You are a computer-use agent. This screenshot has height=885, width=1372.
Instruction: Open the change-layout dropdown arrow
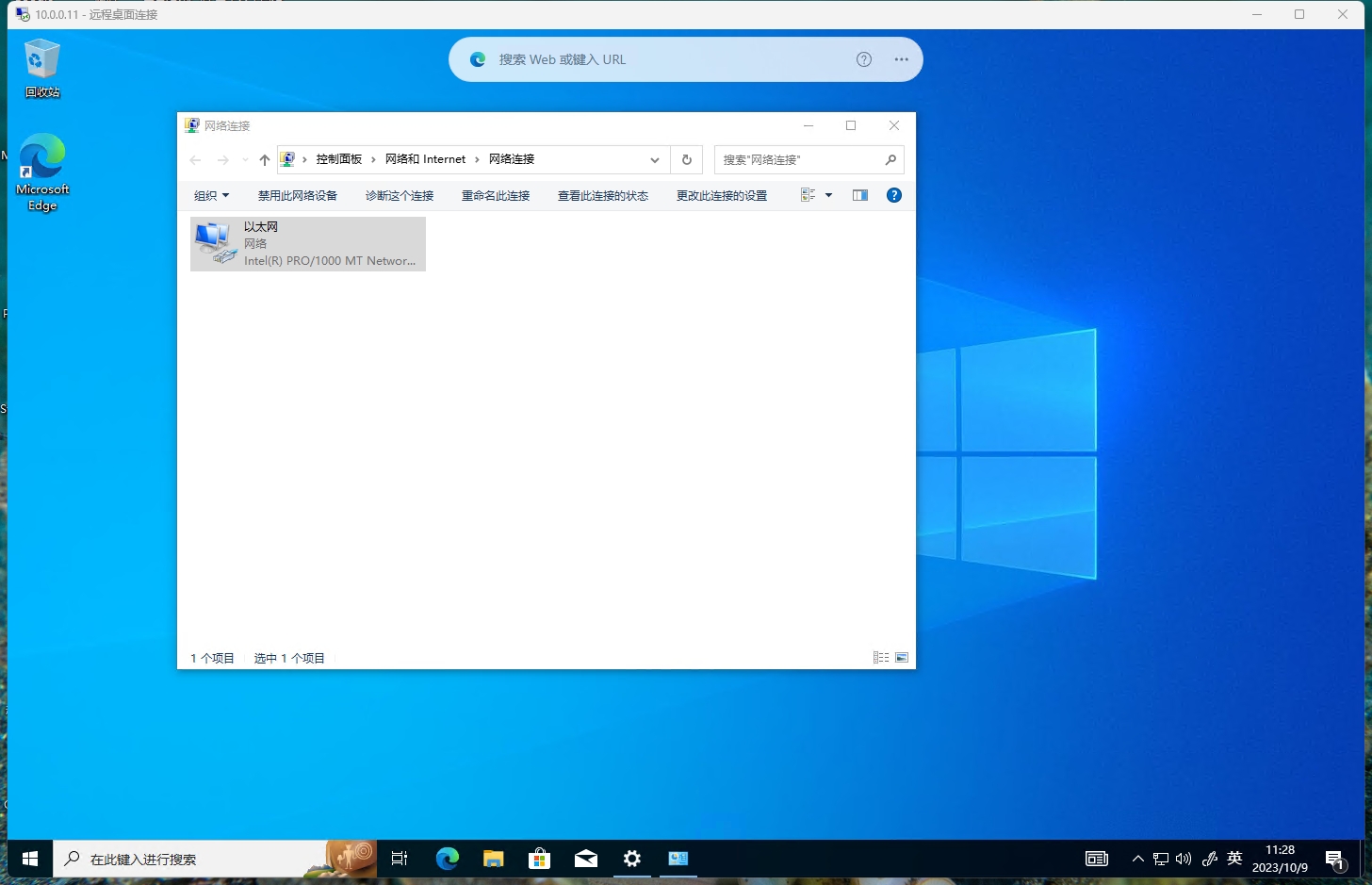(827, 195)
